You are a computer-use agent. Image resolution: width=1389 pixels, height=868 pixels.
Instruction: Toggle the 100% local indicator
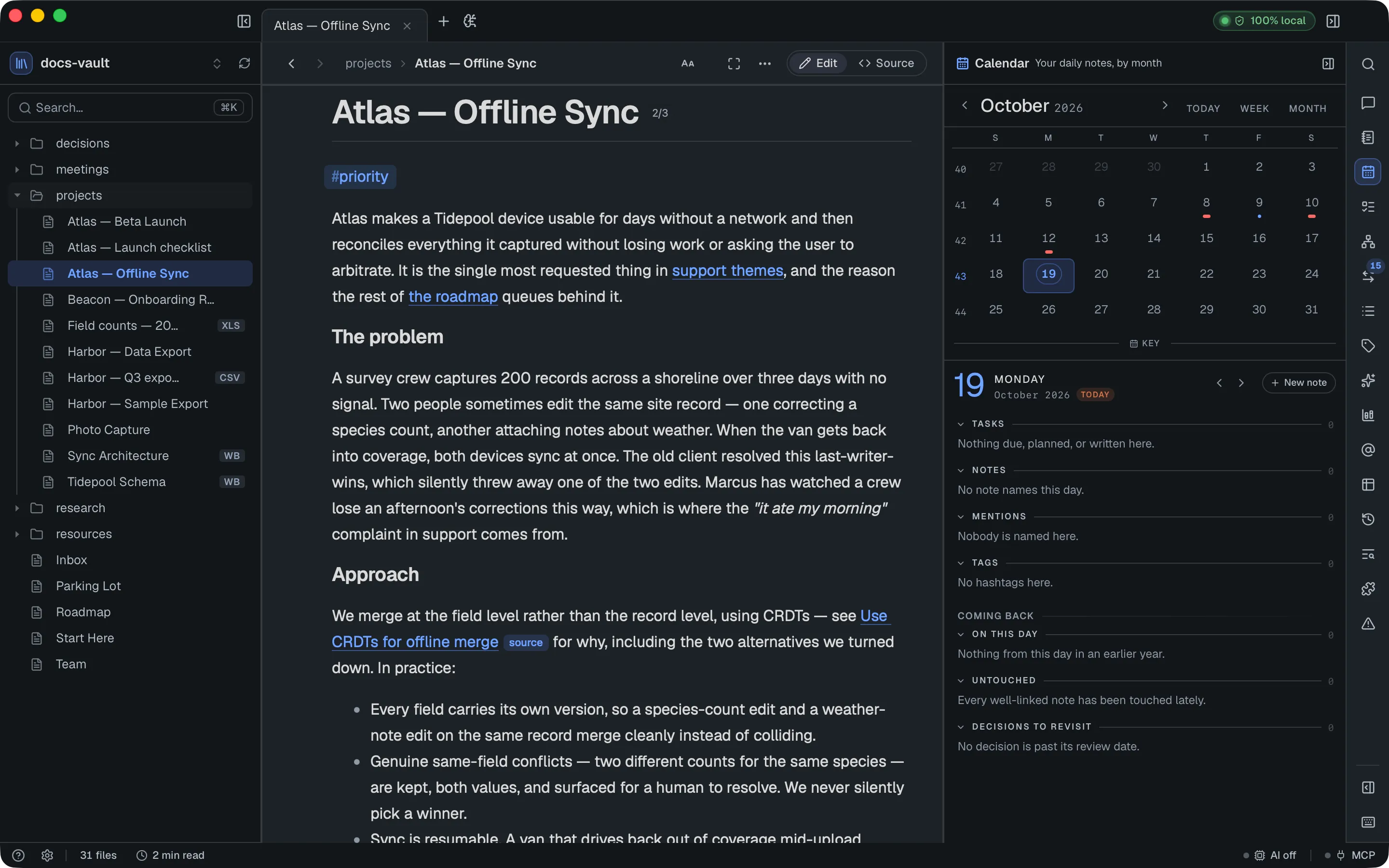tap(1264, 21)
